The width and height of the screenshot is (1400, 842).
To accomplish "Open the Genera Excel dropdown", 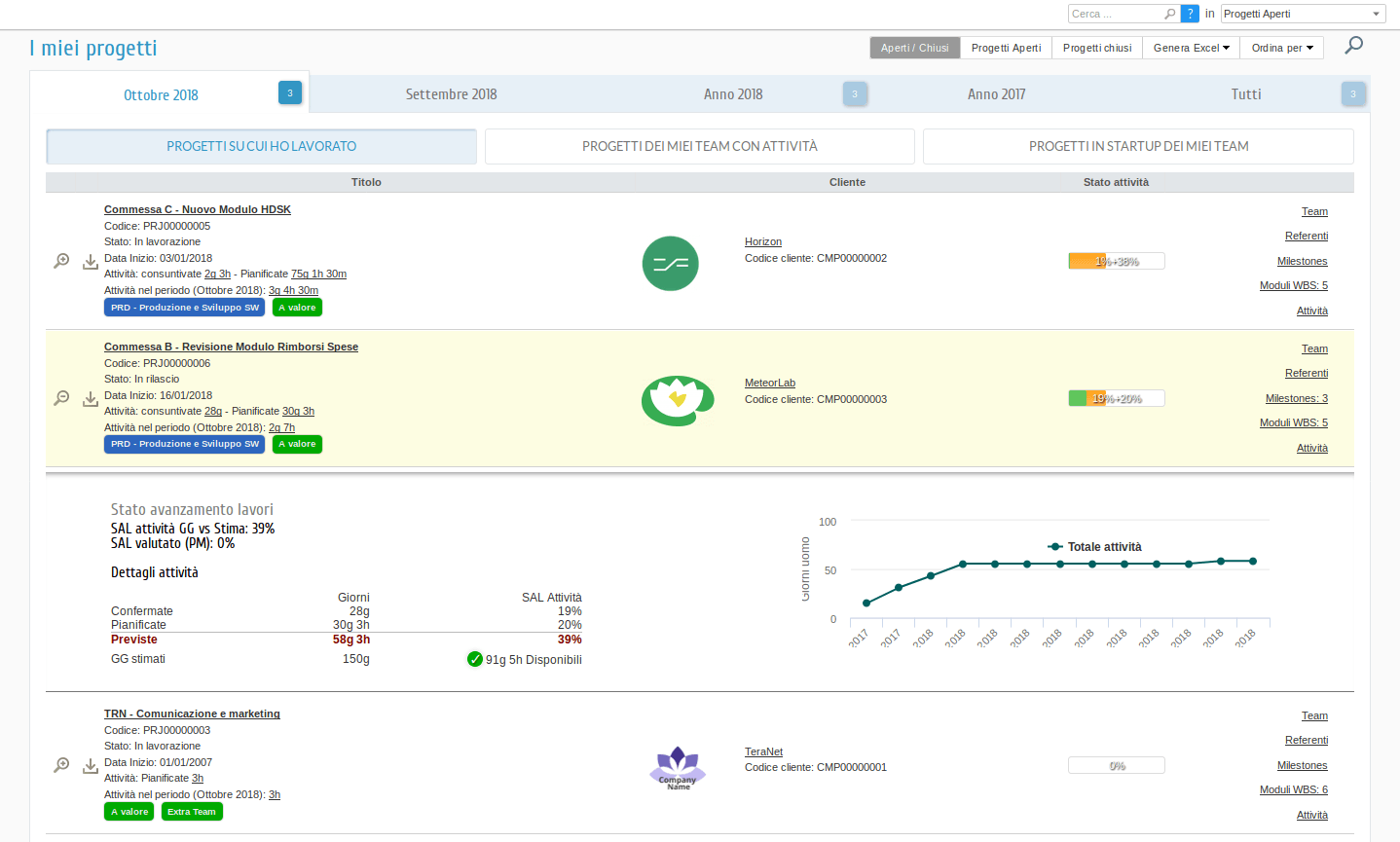I will coord(1191,48).
